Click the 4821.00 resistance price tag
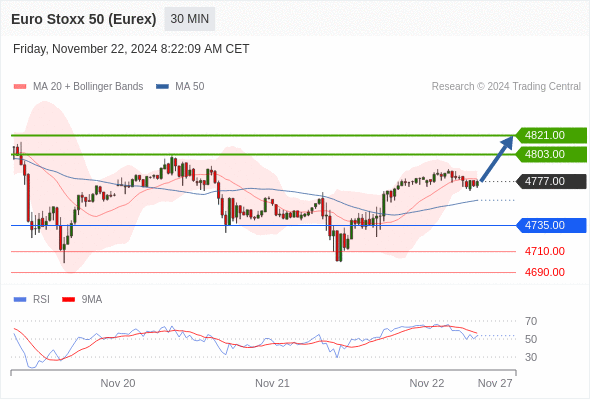The image size is (590, 400). (x=550, y=135)
